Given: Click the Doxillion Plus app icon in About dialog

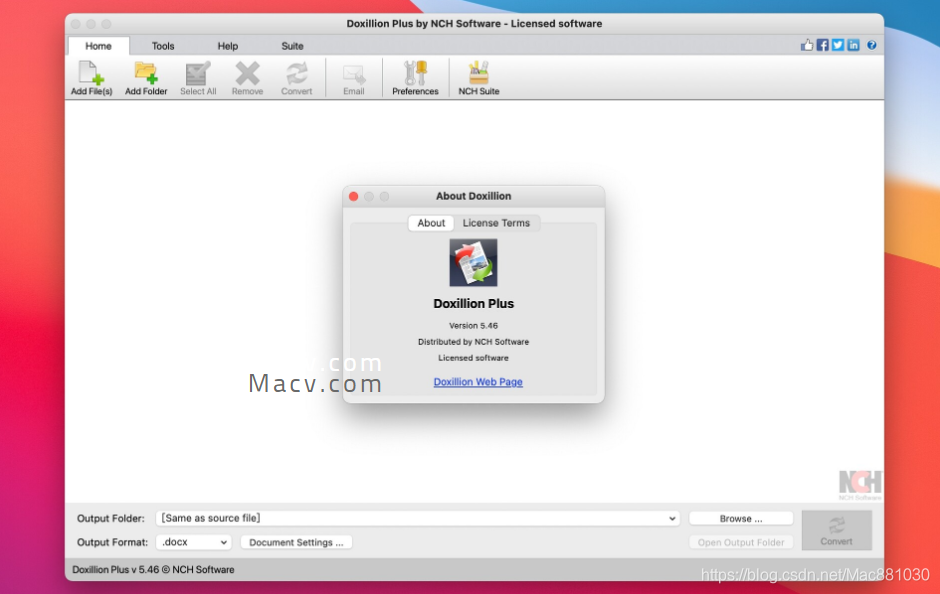Looking at the screenshot, I should (x=473, y=263).
